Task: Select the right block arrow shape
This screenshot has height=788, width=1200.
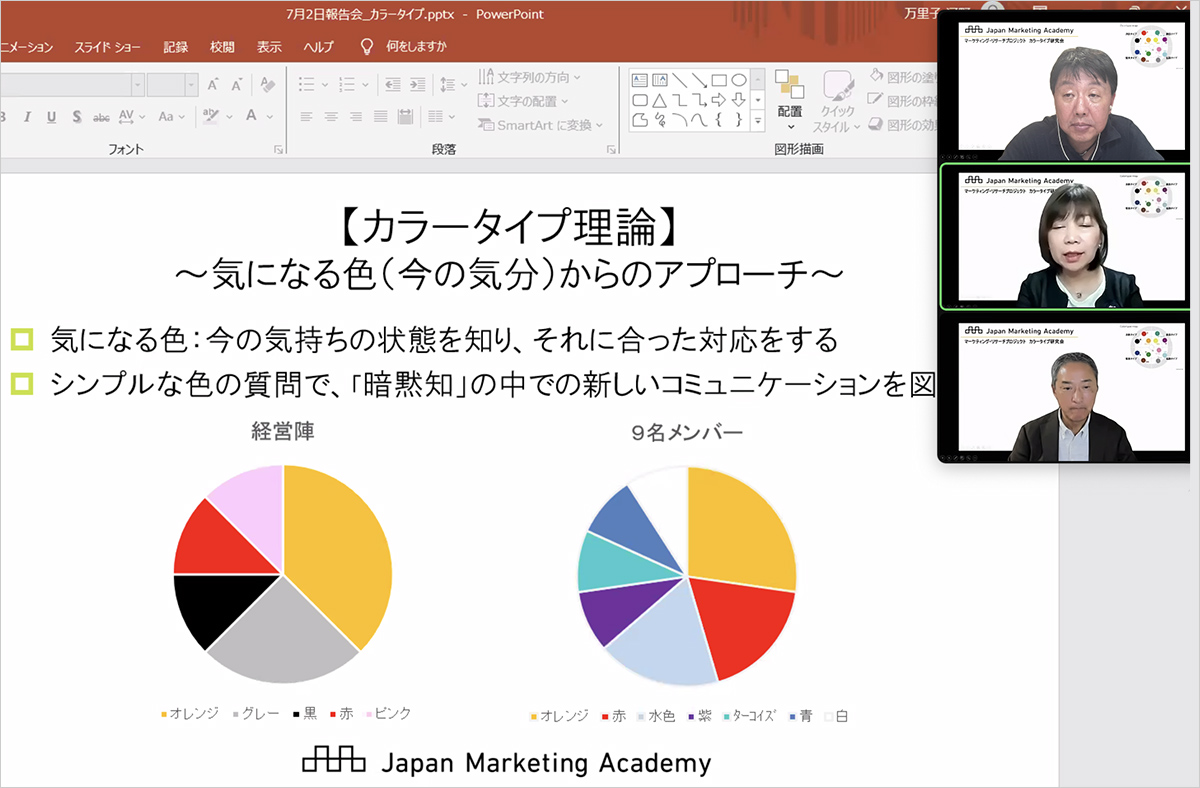Action: [719, 100]
